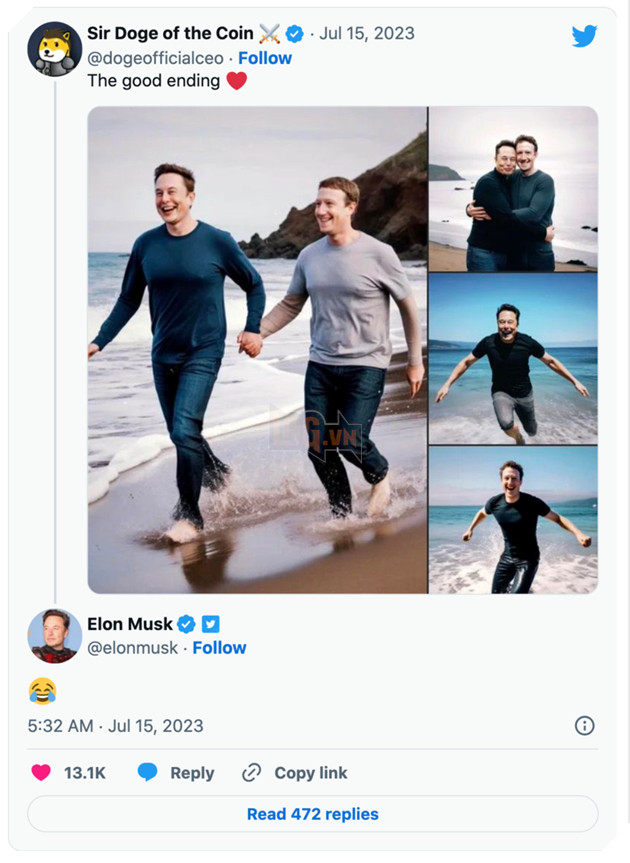The image size is (630, 863).
Task: Click the heart like icon
Action: (39, 772)
